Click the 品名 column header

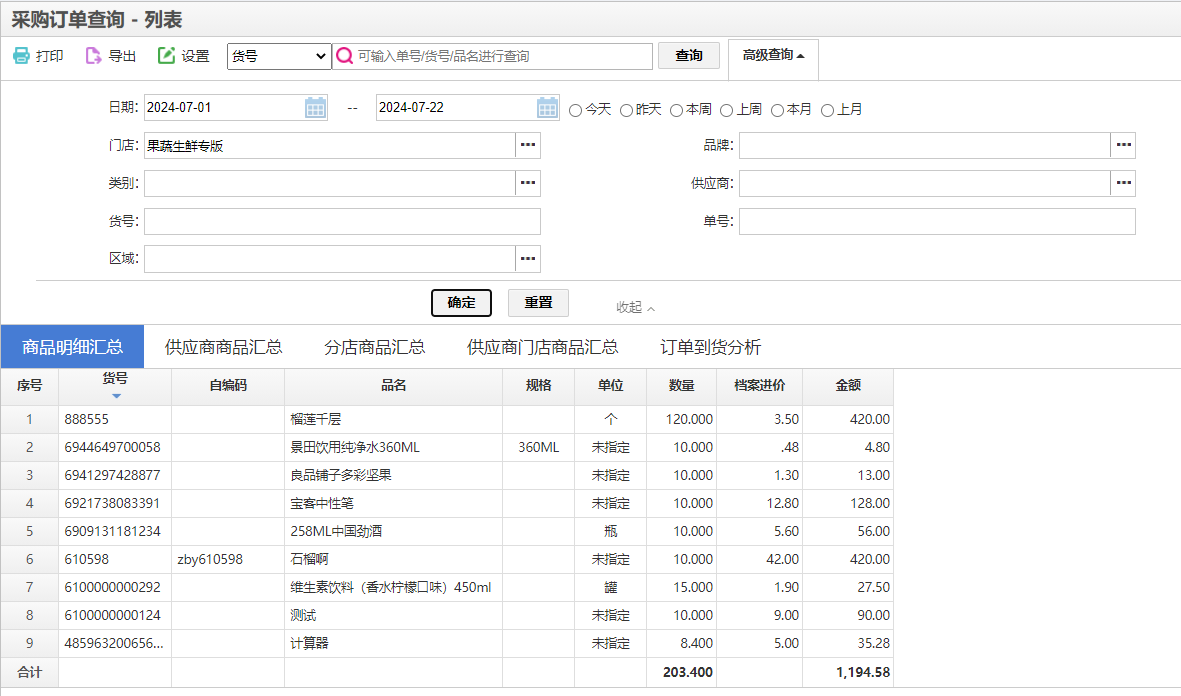coord(393,386)
